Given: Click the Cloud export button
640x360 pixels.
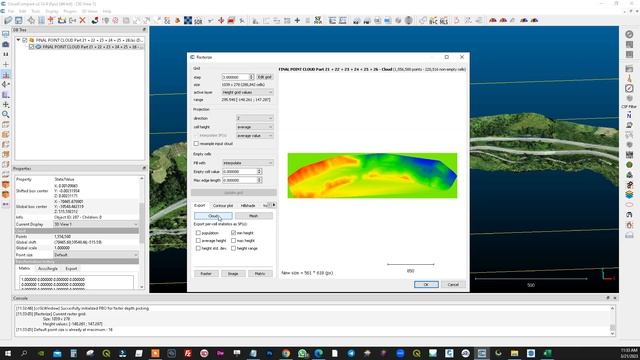Looking at the screenshot, I should click(x=213, y=216).
